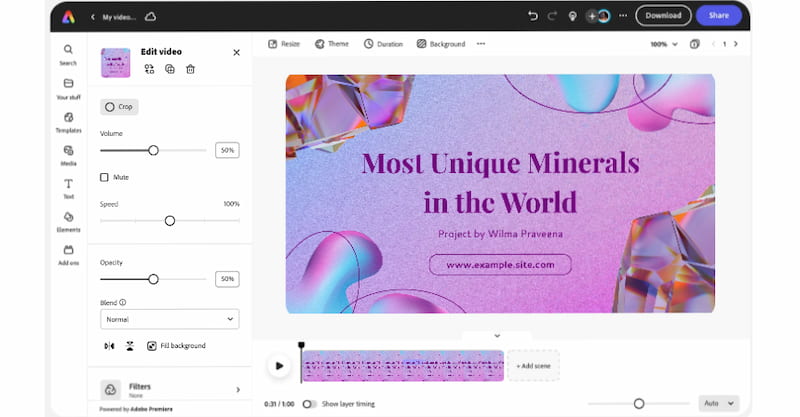Image resolution: width=800 pixels, height=417 pixels.
Task: Open the 100% zoom dropdown
Action: [664, 44]
